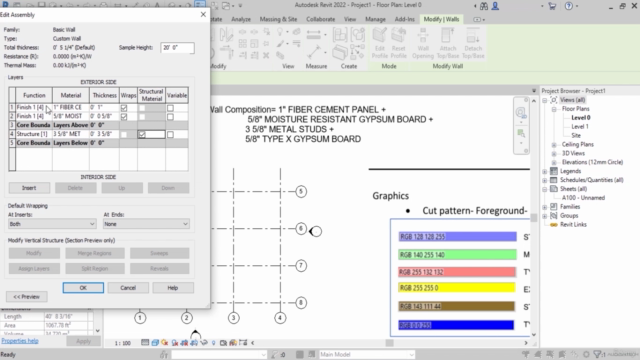Click the 1 : 100 view scale

(123, 343)
